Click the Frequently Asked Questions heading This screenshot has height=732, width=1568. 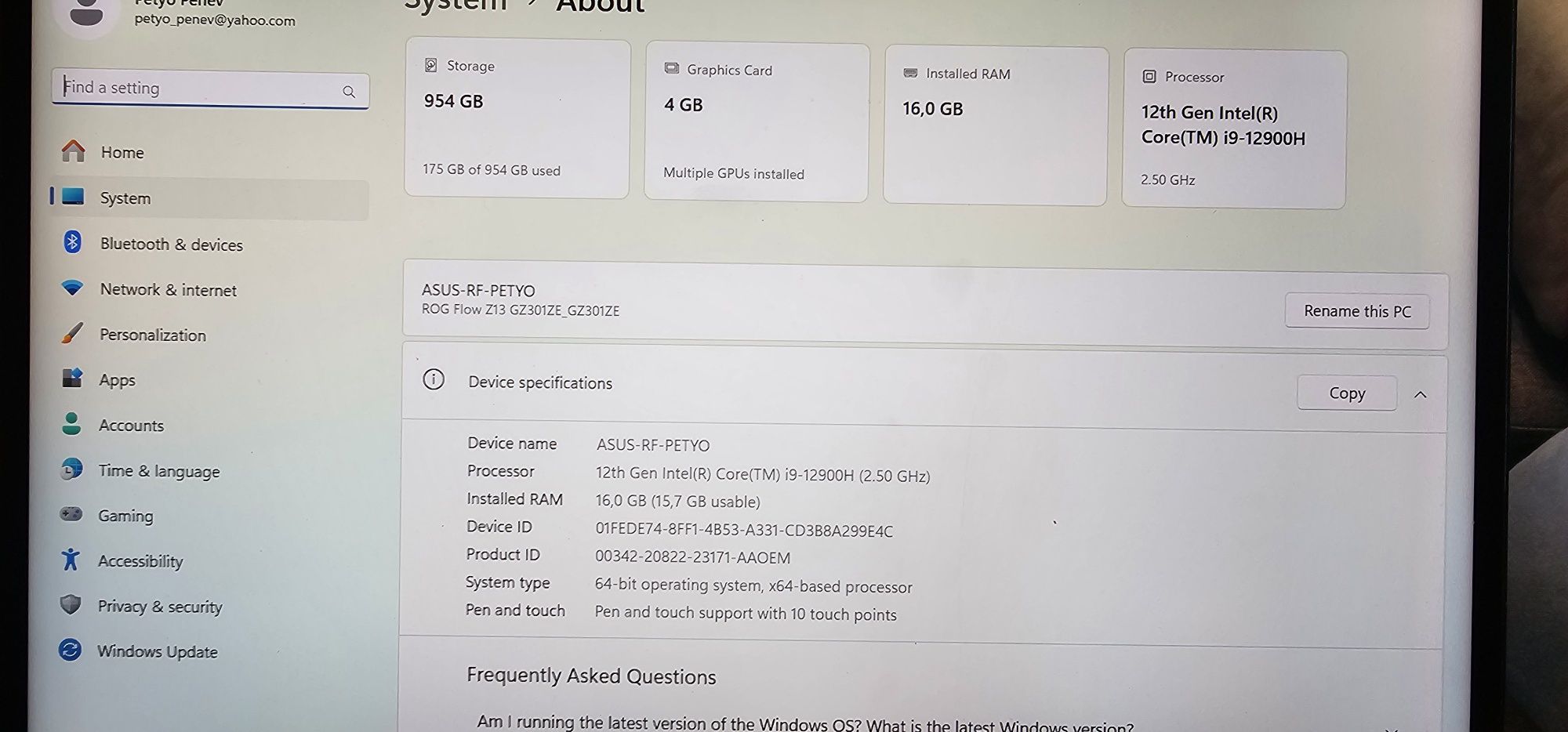click(591, 676)
